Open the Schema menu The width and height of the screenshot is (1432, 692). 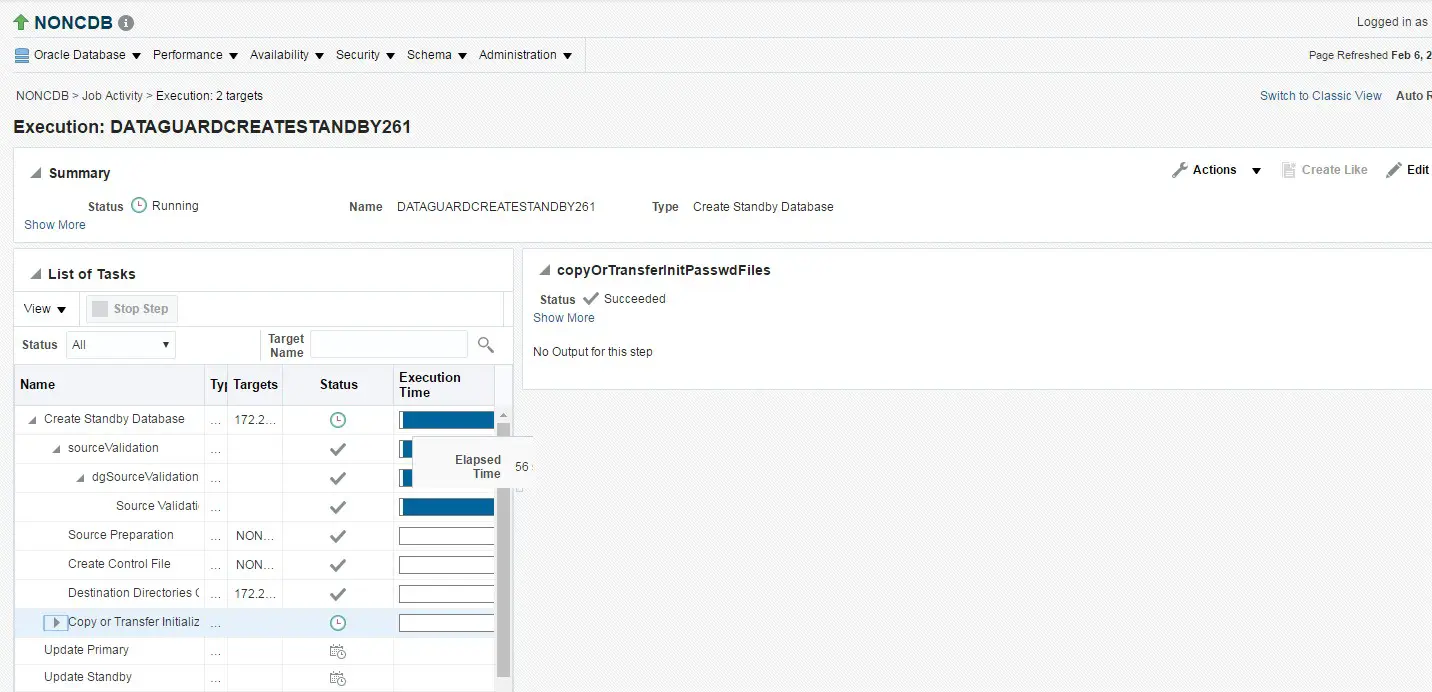tap(437, 55)
